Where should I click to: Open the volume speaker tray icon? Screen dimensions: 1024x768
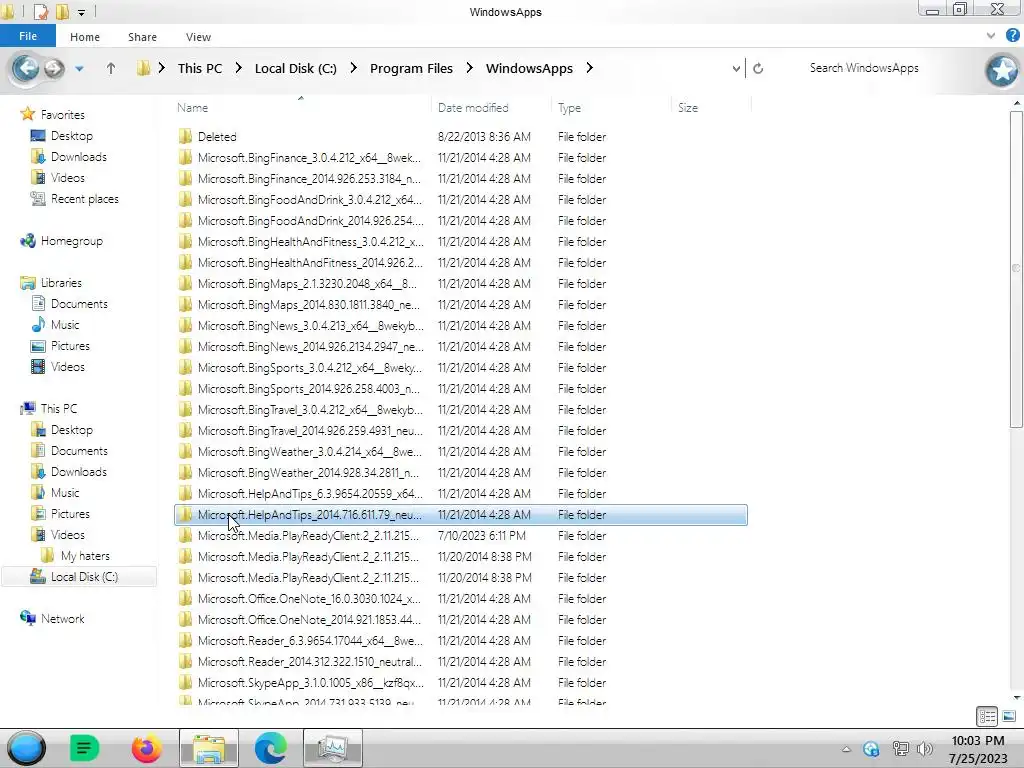(925, 749)
